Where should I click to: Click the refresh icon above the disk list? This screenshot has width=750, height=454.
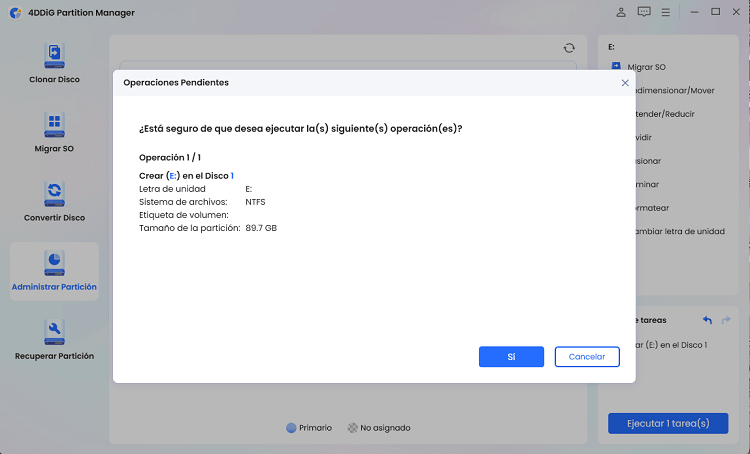pyautogui.click(x=569, y=47)
